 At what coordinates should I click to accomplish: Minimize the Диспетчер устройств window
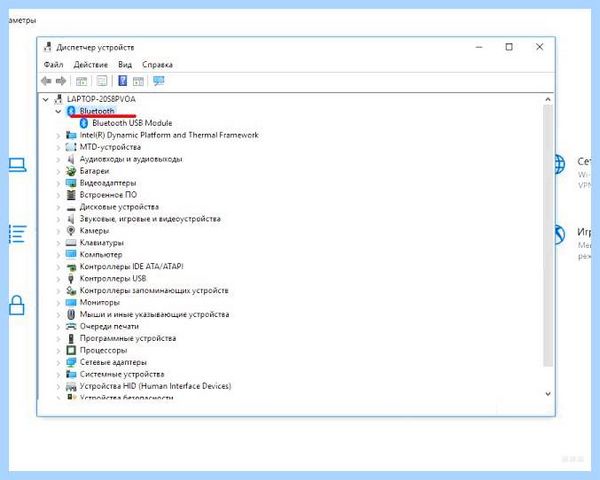tap(479, 47)
